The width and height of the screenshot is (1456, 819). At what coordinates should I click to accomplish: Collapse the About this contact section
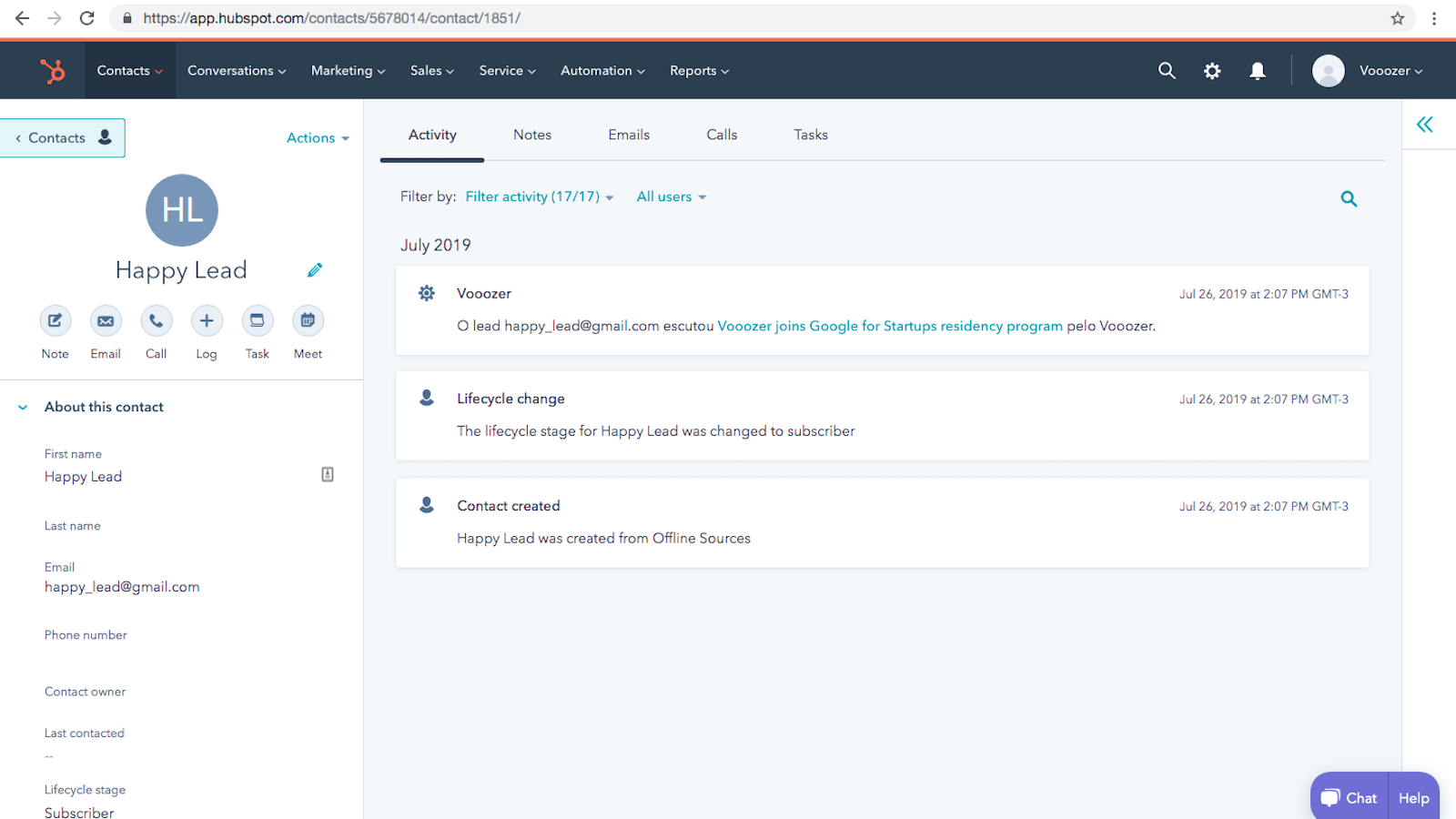(x=22, y=407)
